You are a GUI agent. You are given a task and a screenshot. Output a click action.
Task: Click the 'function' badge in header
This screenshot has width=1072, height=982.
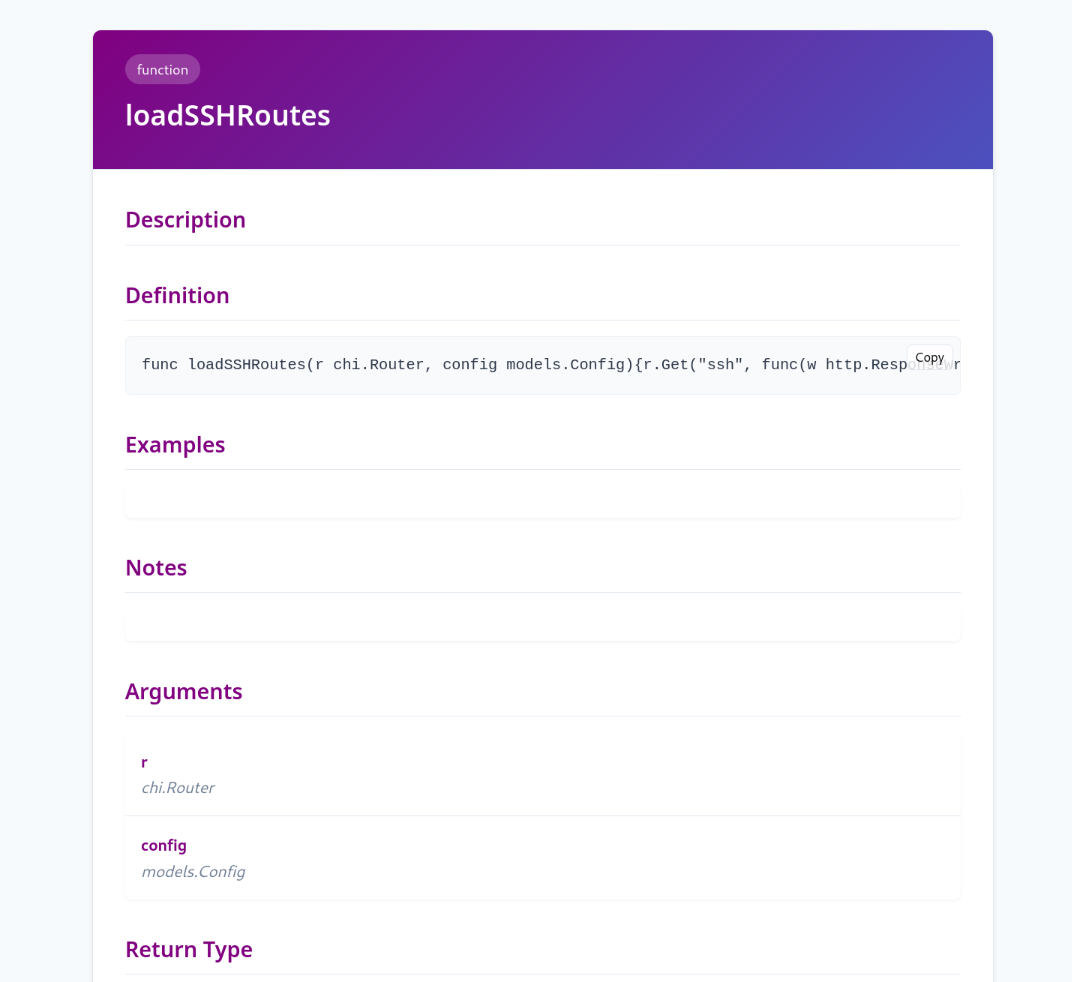[x=162, y=70]
